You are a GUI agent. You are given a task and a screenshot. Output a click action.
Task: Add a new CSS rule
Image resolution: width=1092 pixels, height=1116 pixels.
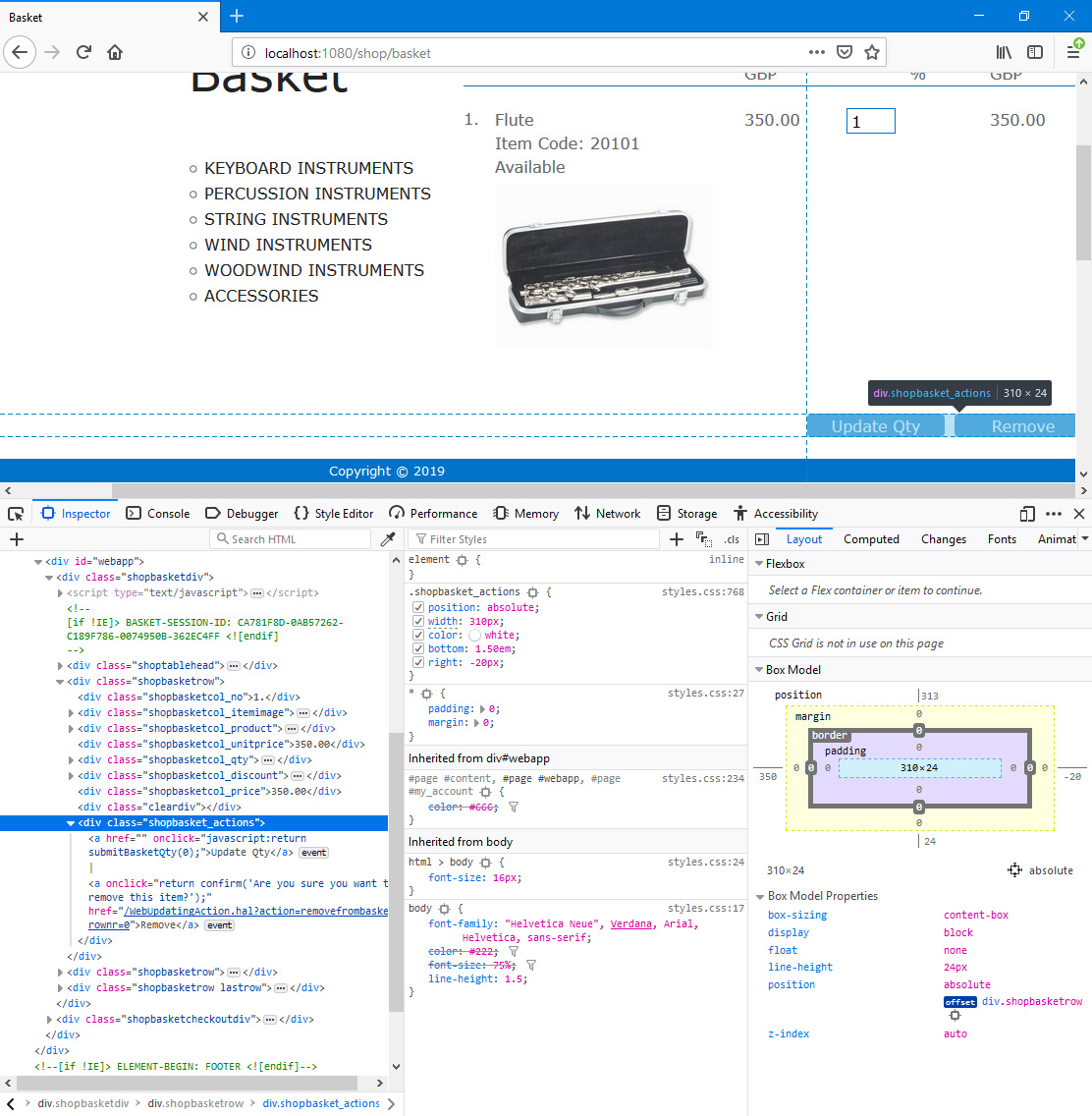(x=677, y=539)
